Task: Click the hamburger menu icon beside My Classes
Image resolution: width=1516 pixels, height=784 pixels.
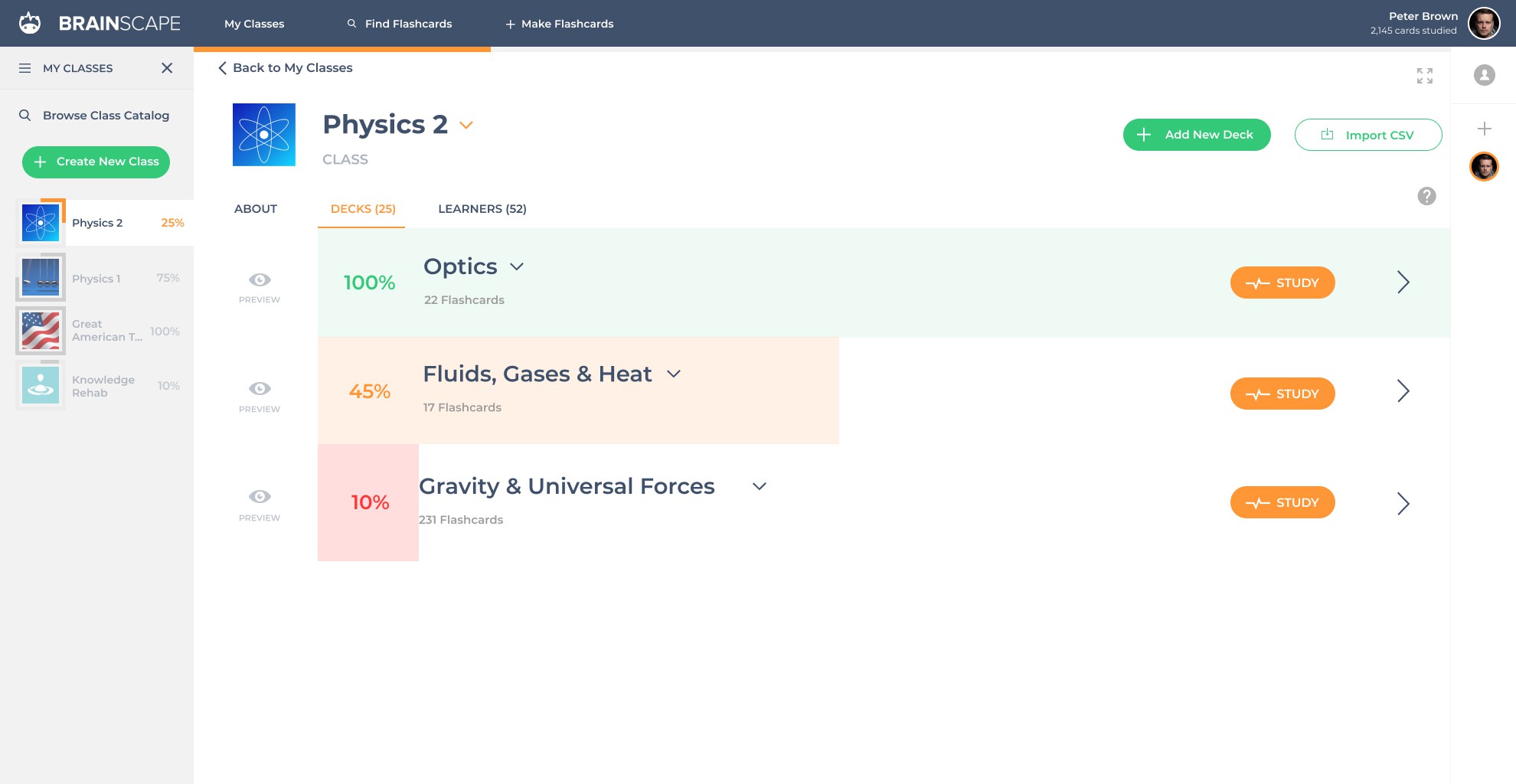Action: click(25, 68)
